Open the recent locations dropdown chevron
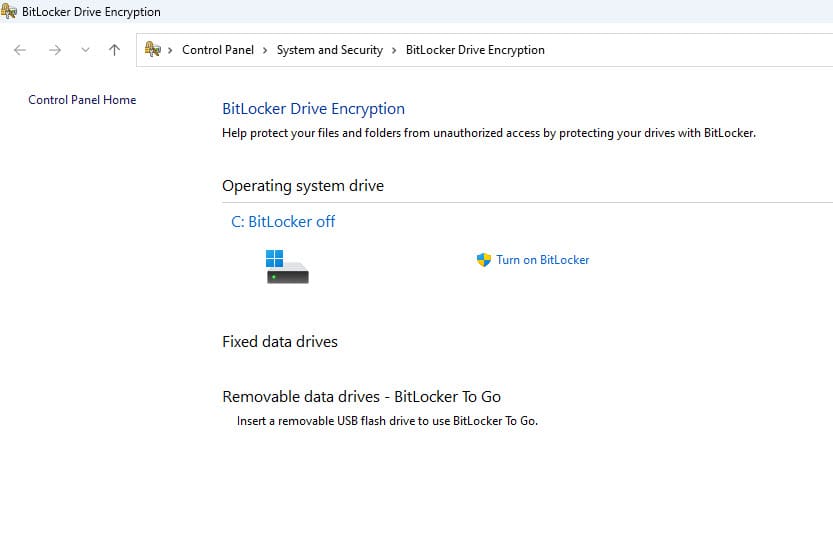Screen dimensions: 833x537 click(85, 50)
